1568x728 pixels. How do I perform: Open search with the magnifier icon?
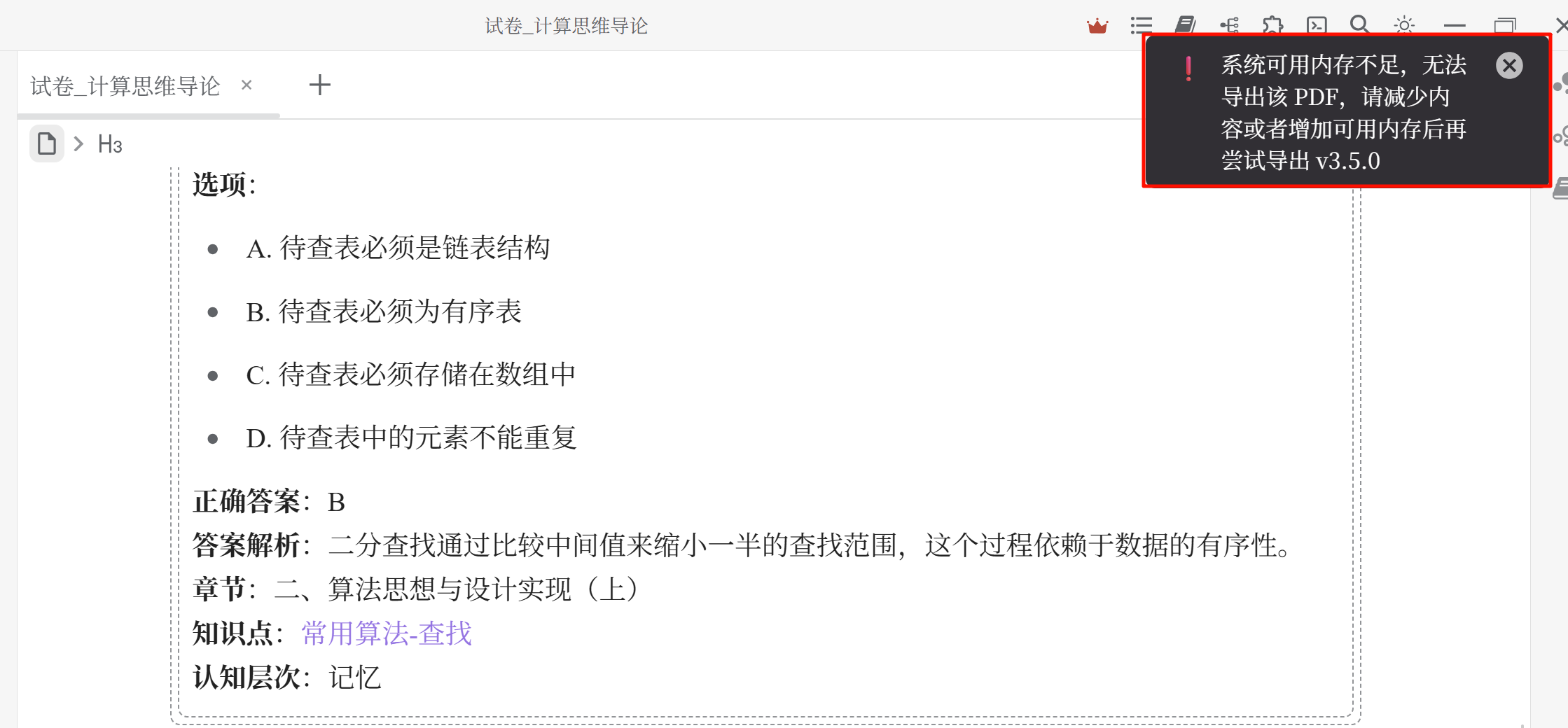click(x=1360, y=25)
